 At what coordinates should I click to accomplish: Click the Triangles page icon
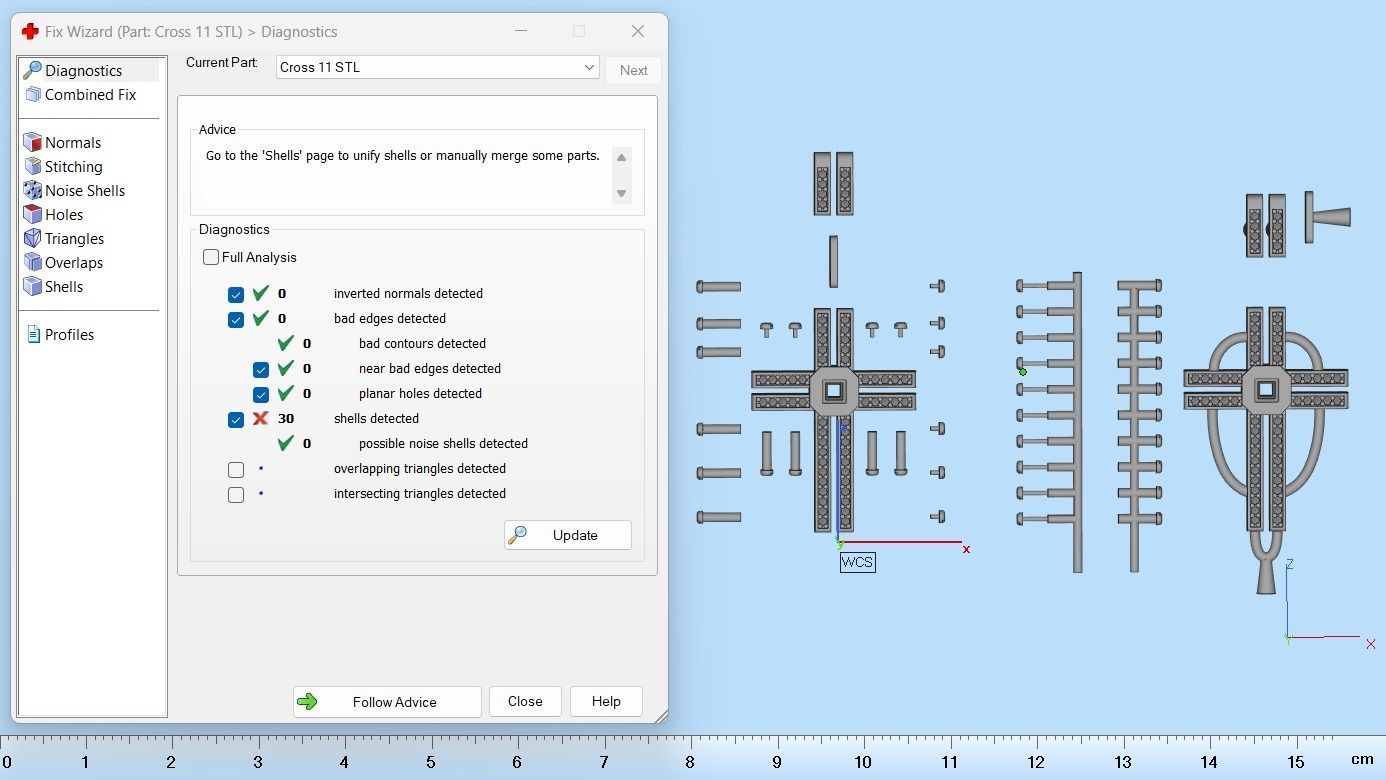(x=32, y=238)
